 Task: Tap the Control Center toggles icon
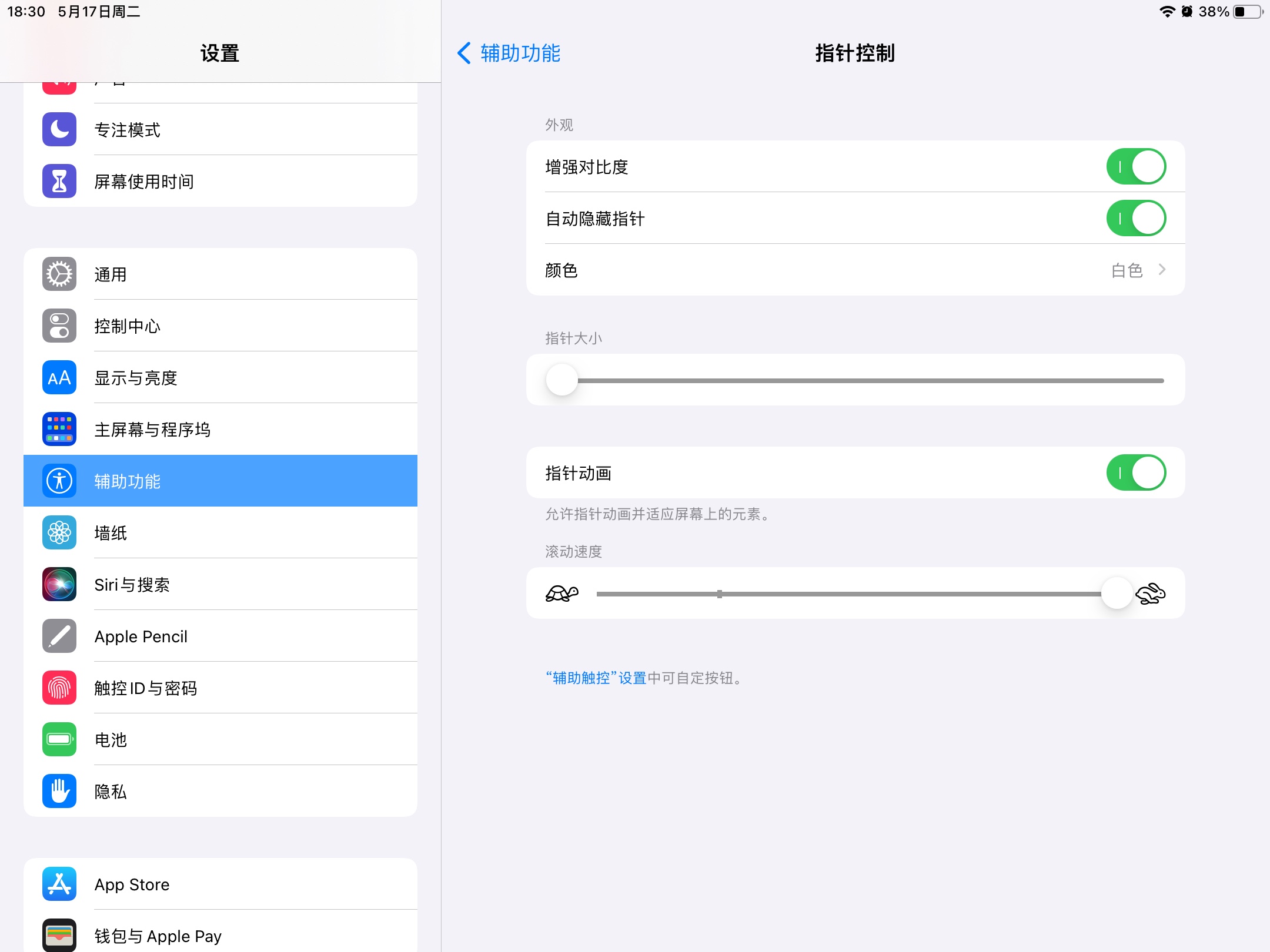59,326
